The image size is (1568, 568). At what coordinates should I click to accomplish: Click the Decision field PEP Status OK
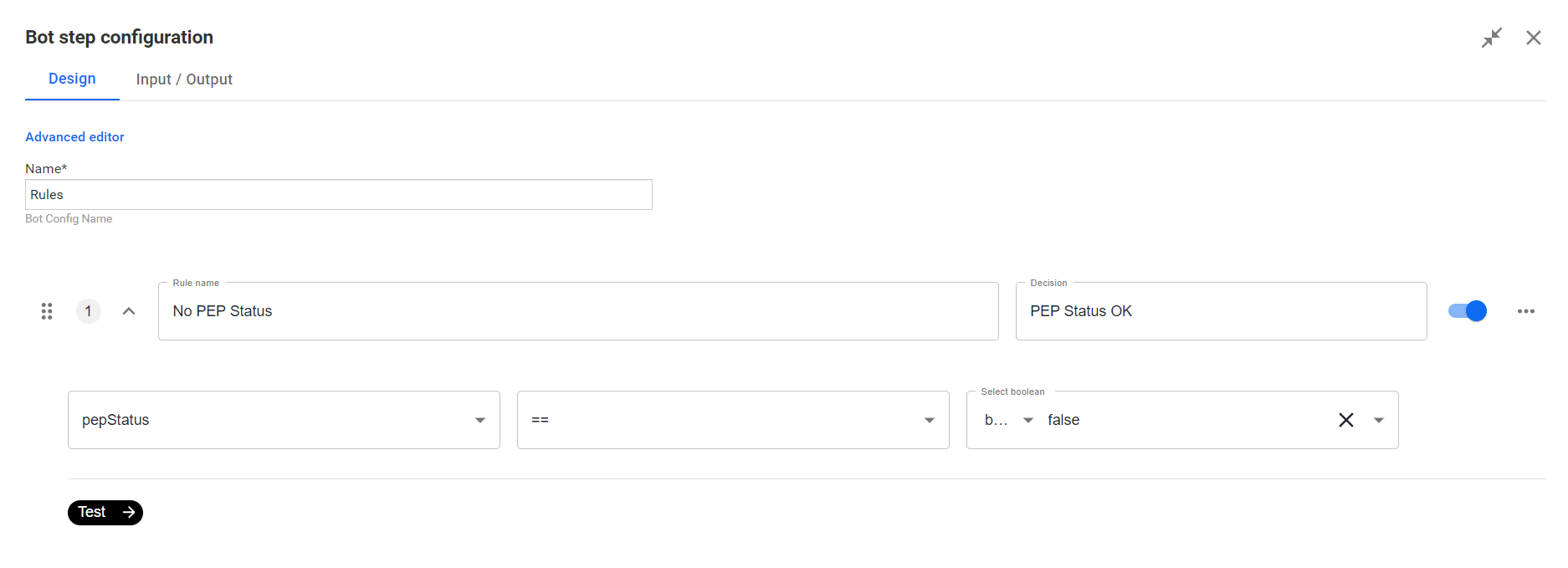pyautogui.click(x=1221, y=311)
